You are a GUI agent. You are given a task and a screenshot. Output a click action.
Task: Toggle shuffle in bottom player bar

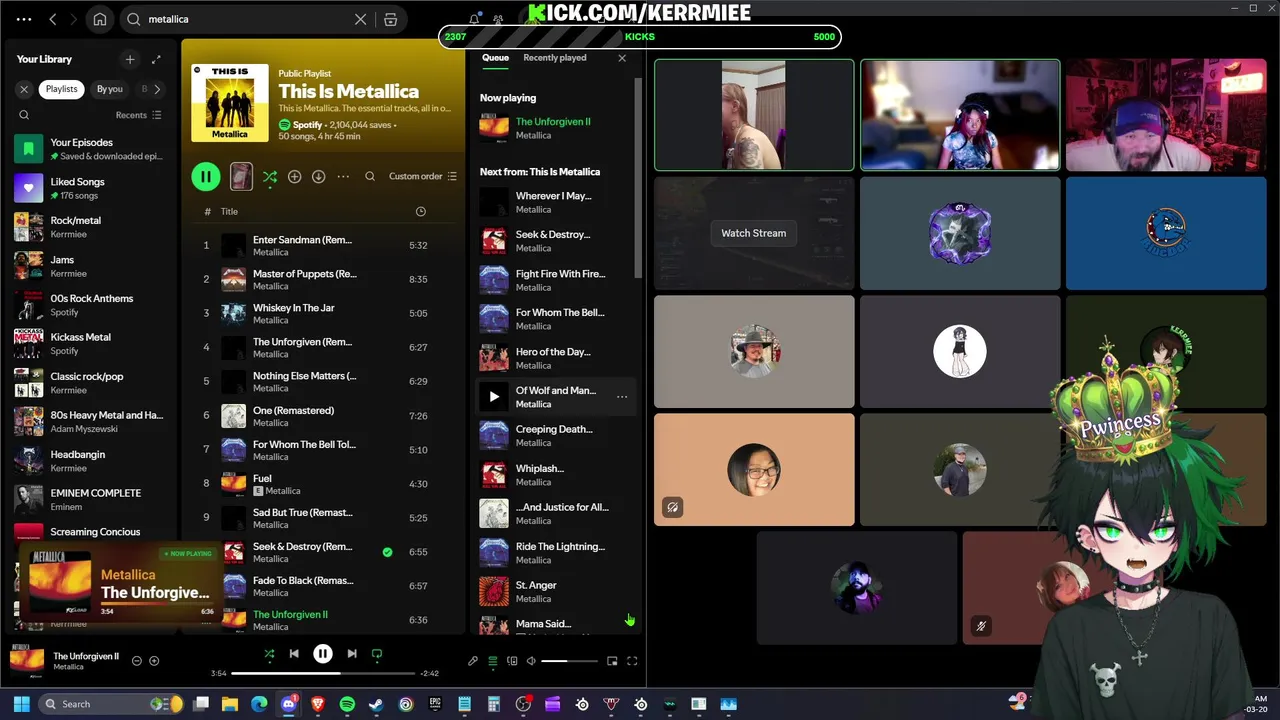pyautogui.click(x=269, y=654)
